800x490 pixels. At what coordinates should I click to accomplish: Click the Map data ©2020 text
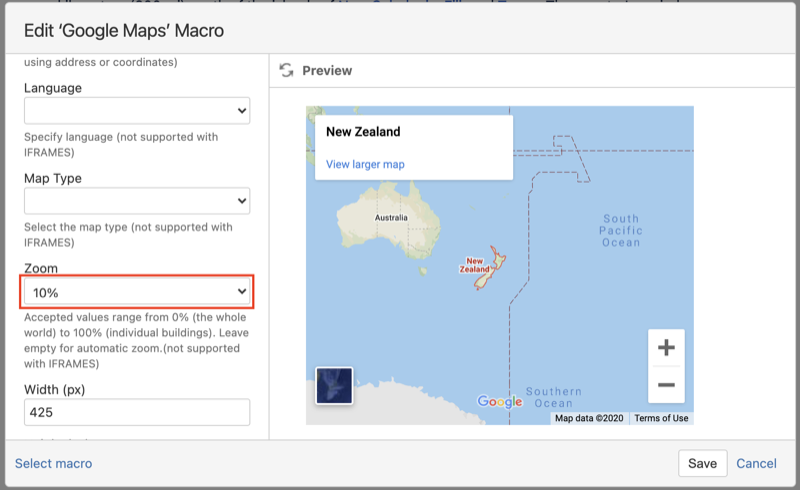click(590, 418)
